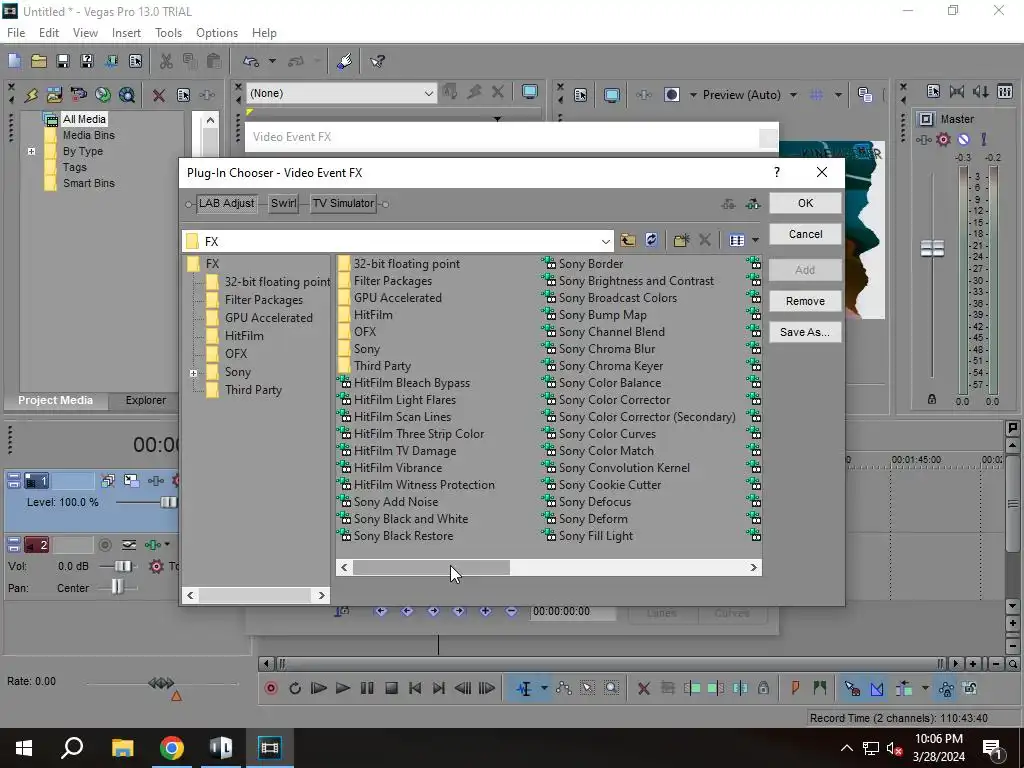The image size is (1024, 768).
Task: Click plug-in list horizontal scrollbar thumb
Action: (431, 568)
